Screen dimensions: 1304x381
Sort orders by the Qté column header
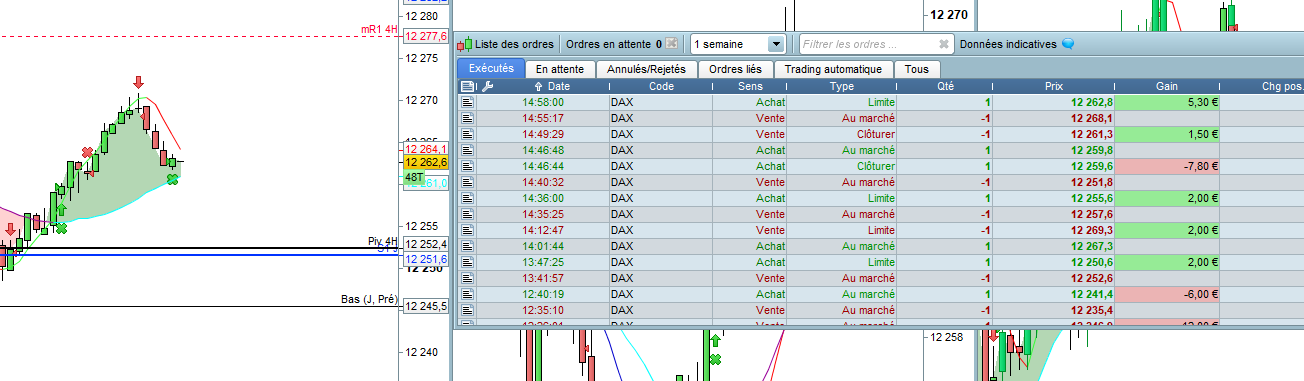tap(945, 87)
